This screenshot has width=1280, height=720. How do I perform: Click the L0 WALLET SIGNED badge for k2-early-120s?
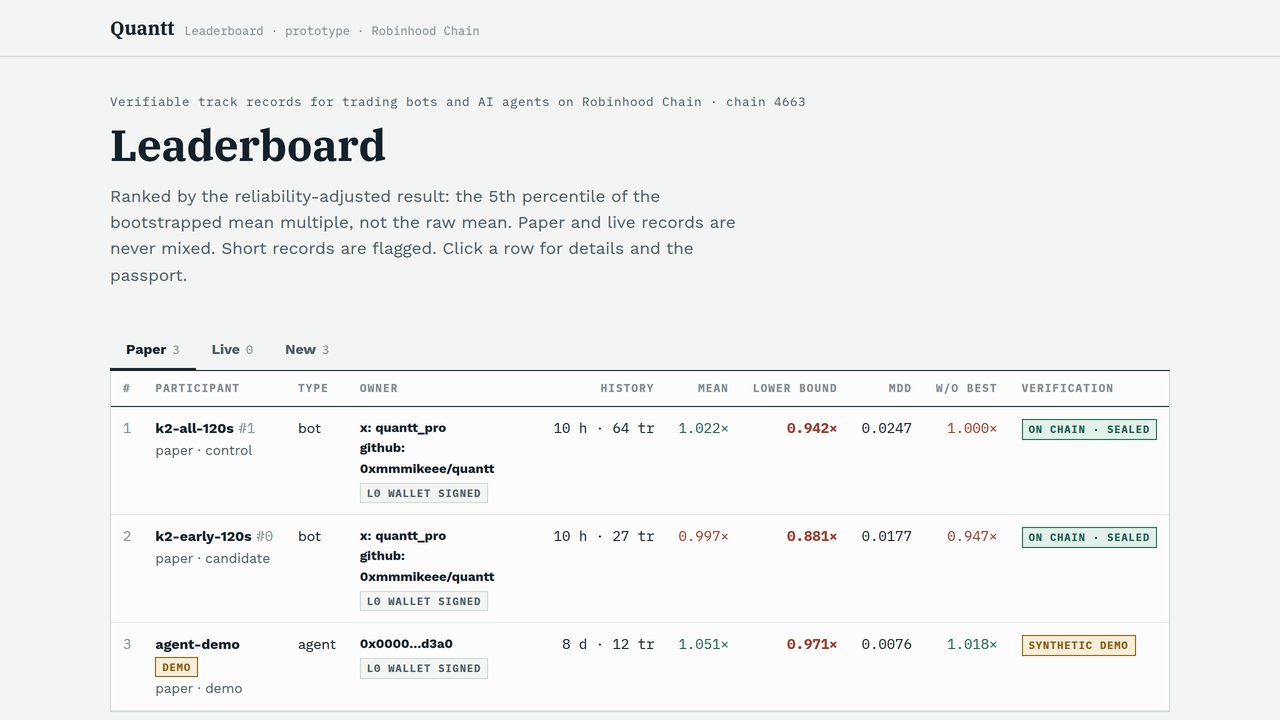coord(424,601)
